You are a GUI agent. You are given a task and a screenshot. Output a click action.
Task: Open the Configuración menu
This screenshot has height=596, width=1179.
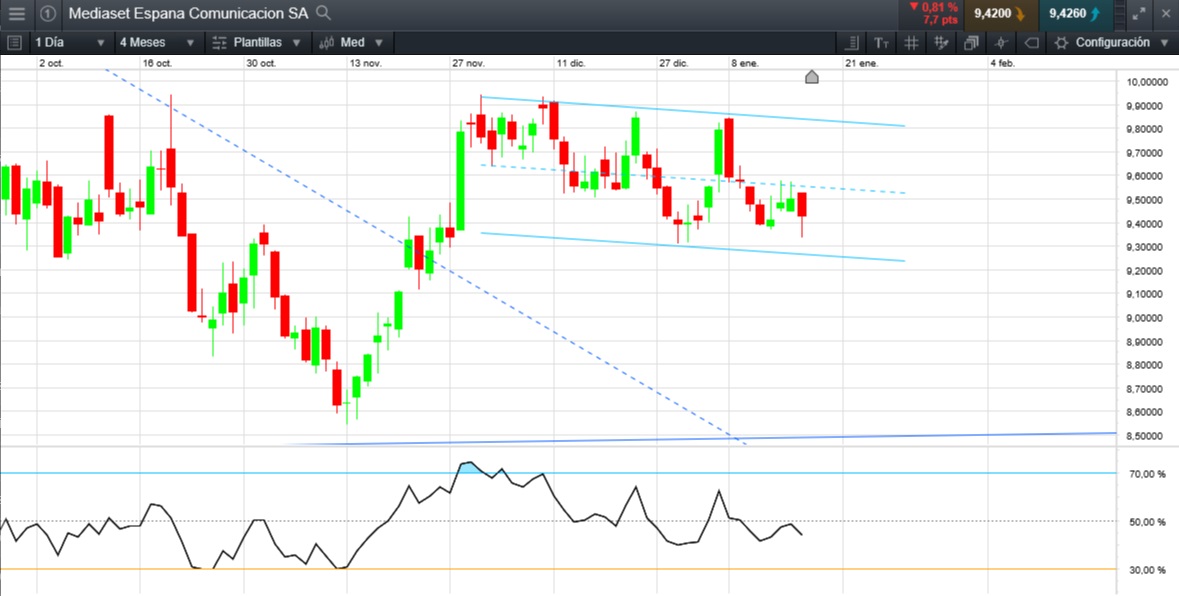[x=1112, y=43]
